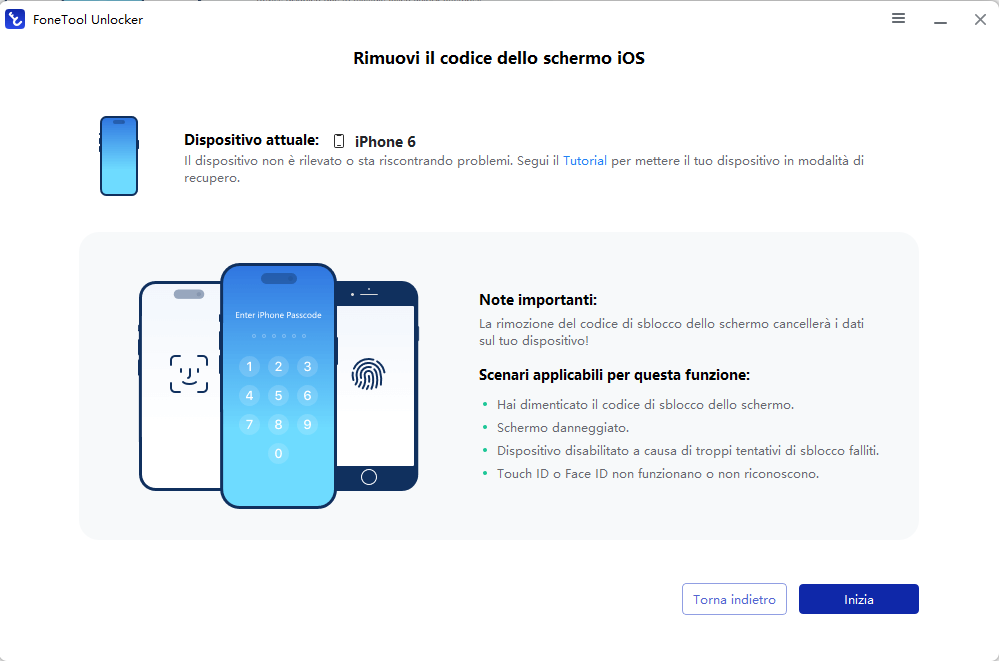Click the home button circle on right phone

(369, 477)
